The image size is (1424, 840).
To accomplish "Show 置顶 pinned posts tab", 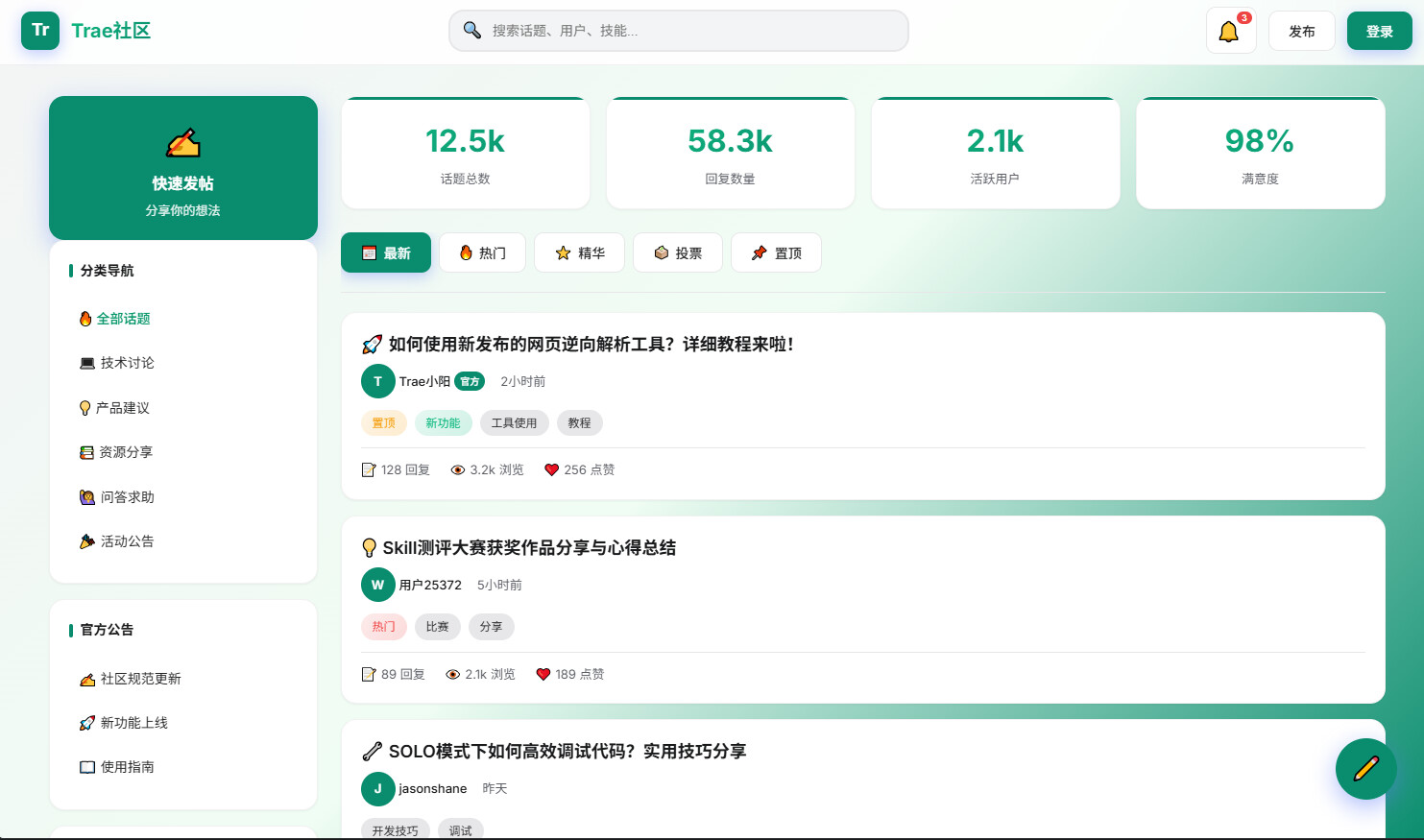I will [776, 252].
